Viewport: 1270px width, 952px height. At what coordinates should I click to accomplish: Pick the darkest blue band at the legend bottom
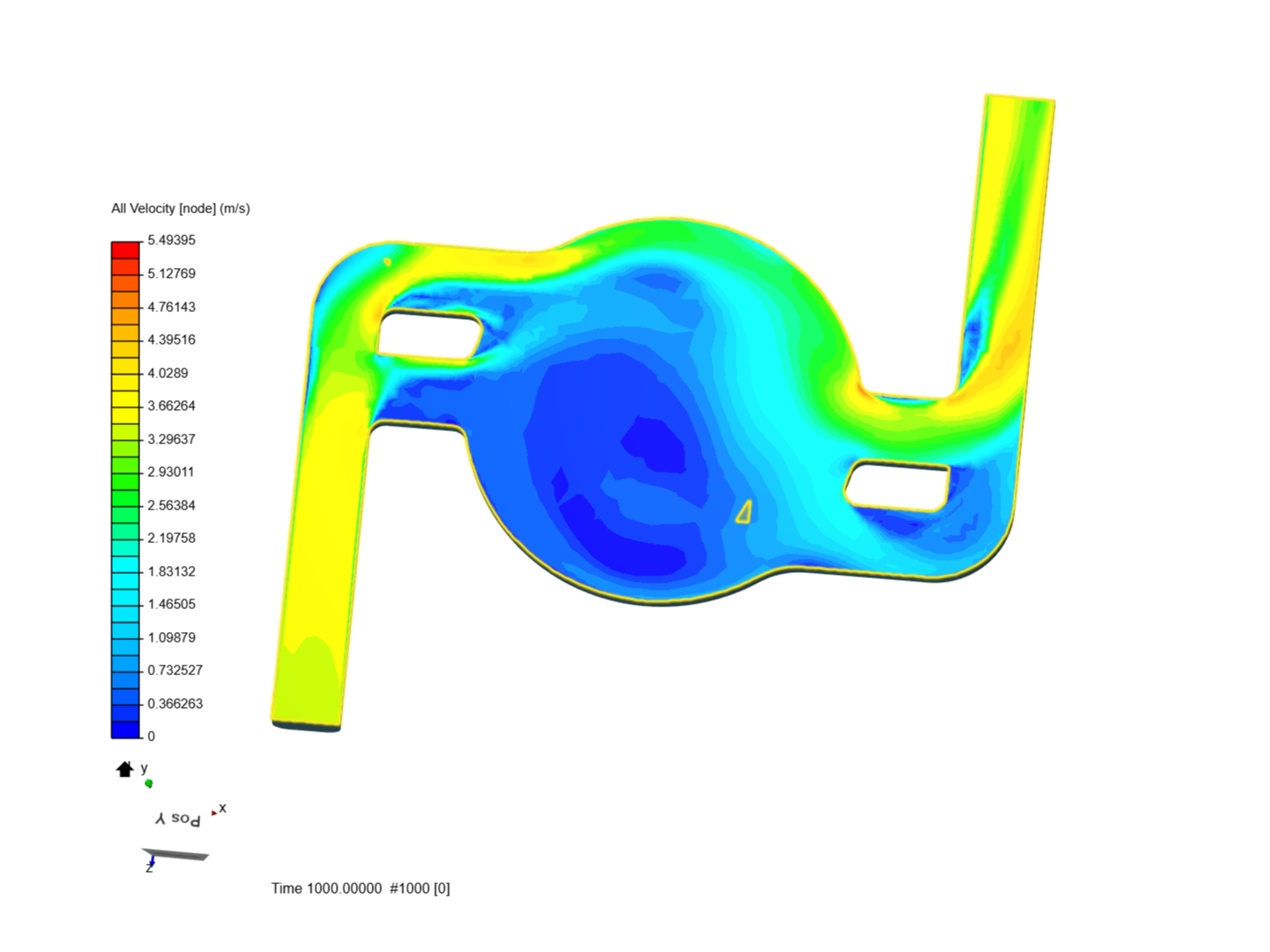point(125,729)
